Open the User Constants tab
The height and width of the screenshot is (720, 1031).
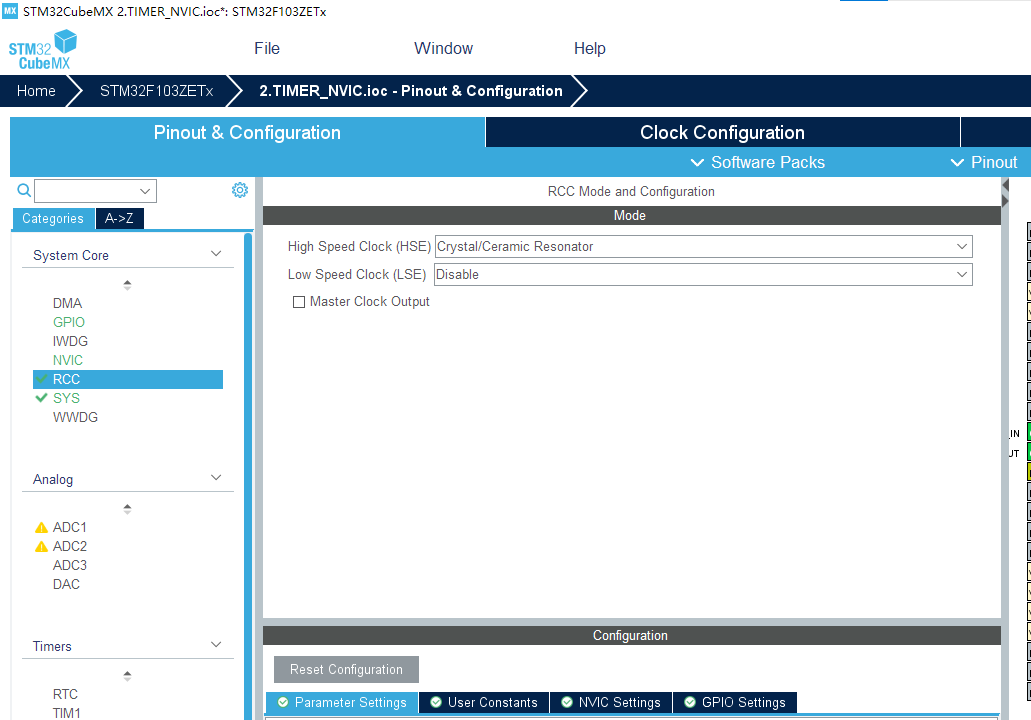click(483, 702)
